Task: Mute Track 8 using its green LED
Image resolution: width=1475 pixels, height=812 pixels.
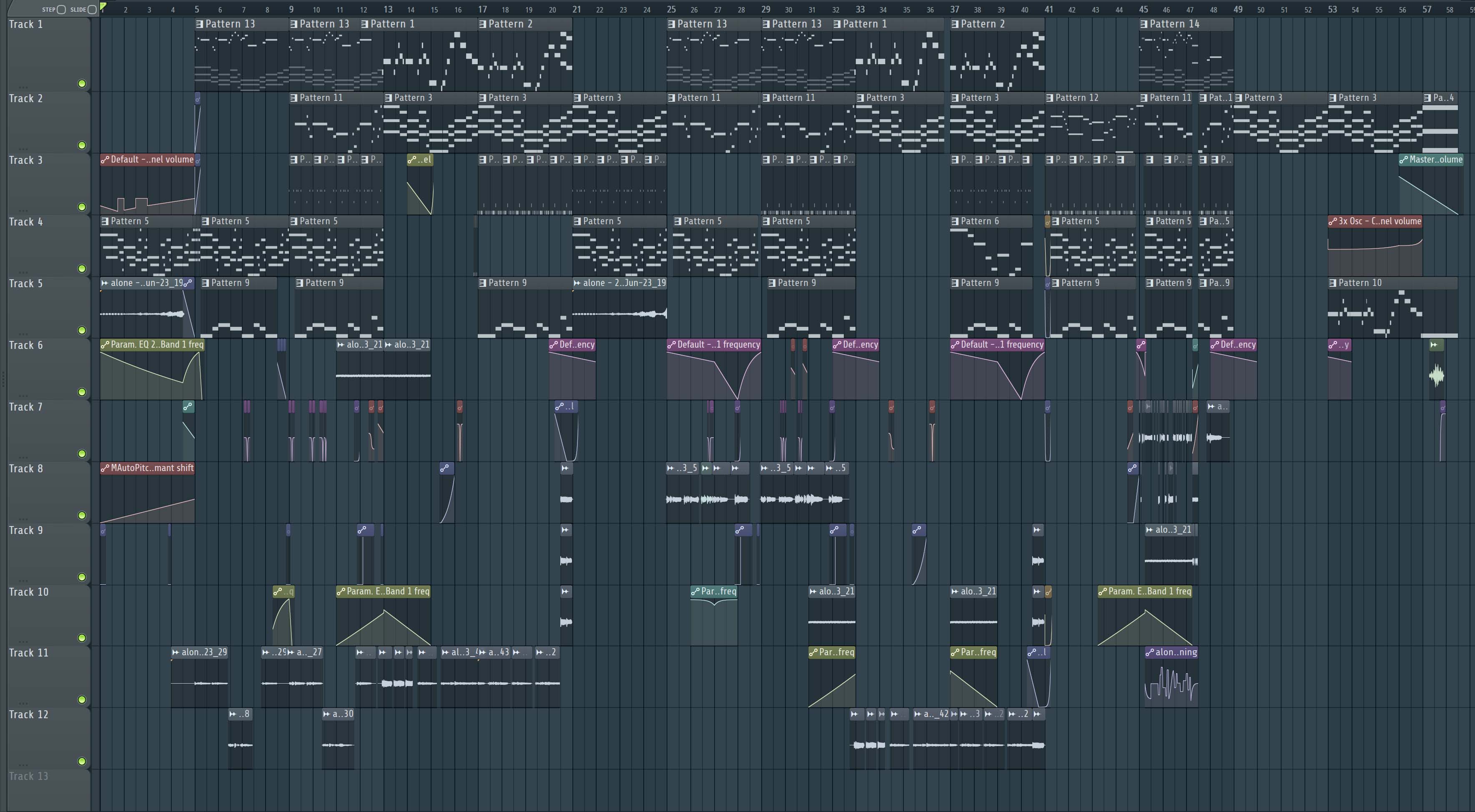Action: click(82, 515)
